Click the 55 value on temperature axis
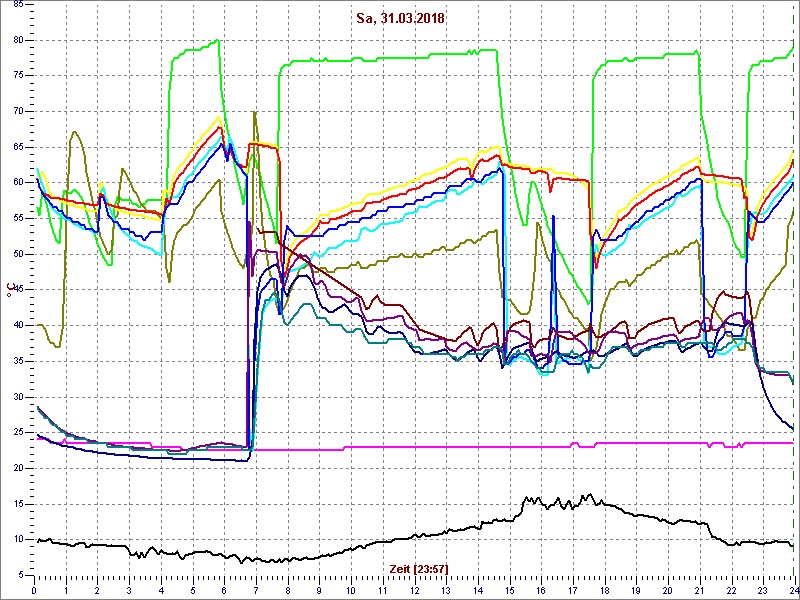 click(x=17, y=218)
